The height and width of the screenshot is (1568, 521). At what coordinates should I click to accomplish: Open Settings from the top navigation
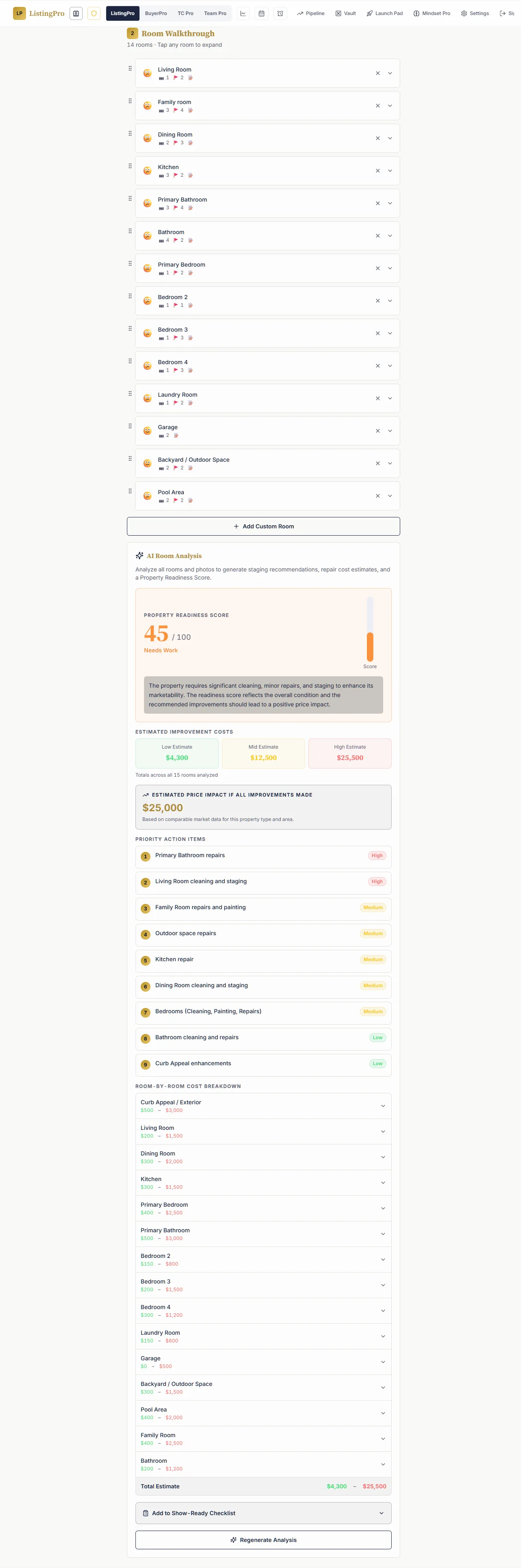click(x=475, y=13)
